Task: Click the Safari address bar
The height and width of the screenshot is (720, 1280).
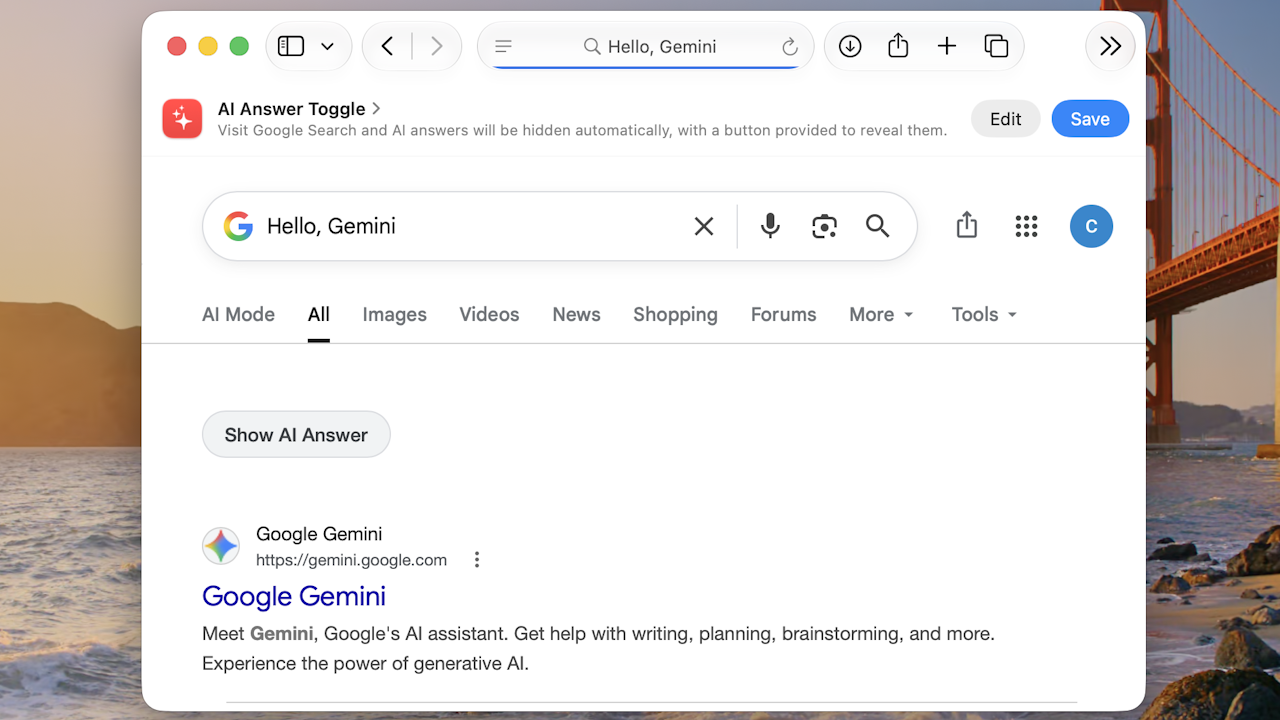Action: 646,47
